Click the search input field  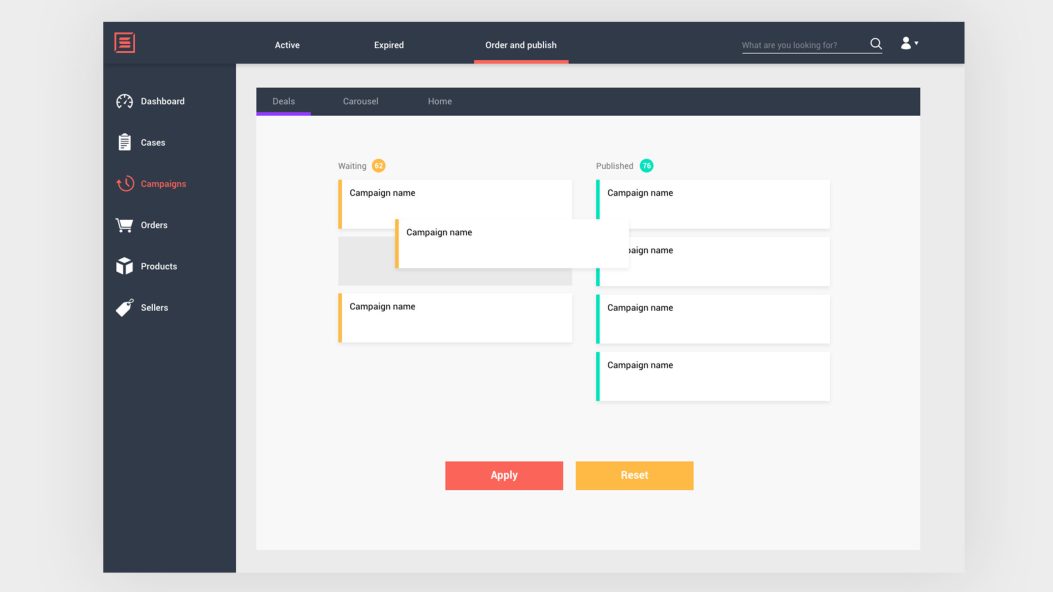(803, 45)
